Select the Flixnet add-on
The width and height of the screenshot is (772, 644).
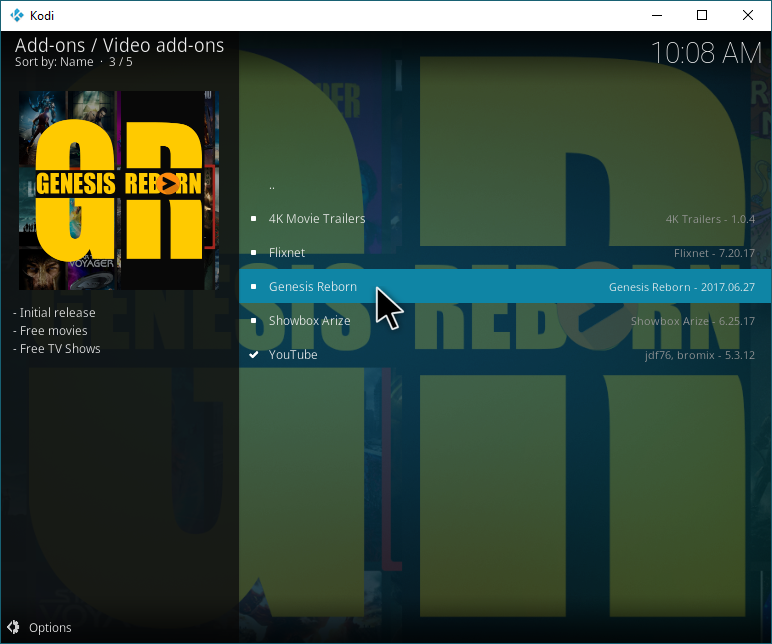tap(505, 253)
